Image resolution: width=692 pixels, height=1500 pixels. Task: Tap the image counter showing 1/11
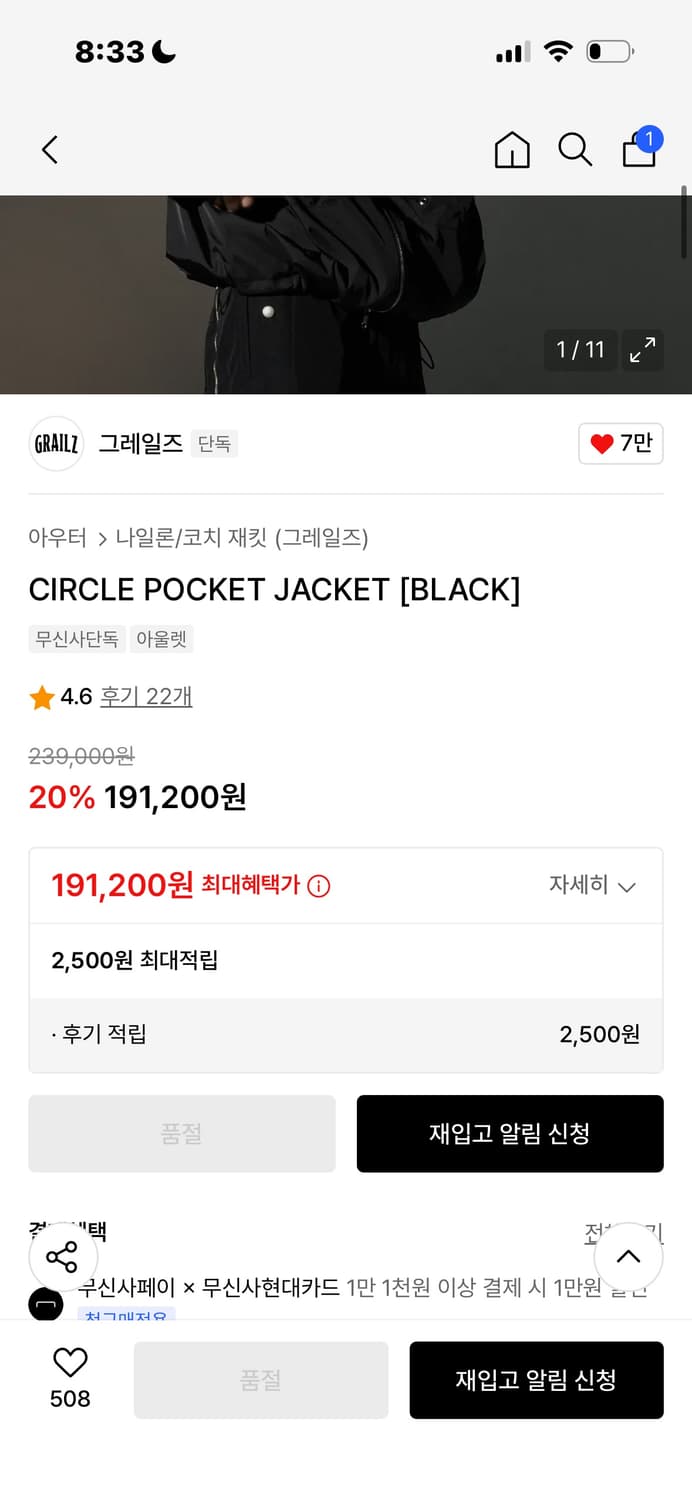(580, 350)
